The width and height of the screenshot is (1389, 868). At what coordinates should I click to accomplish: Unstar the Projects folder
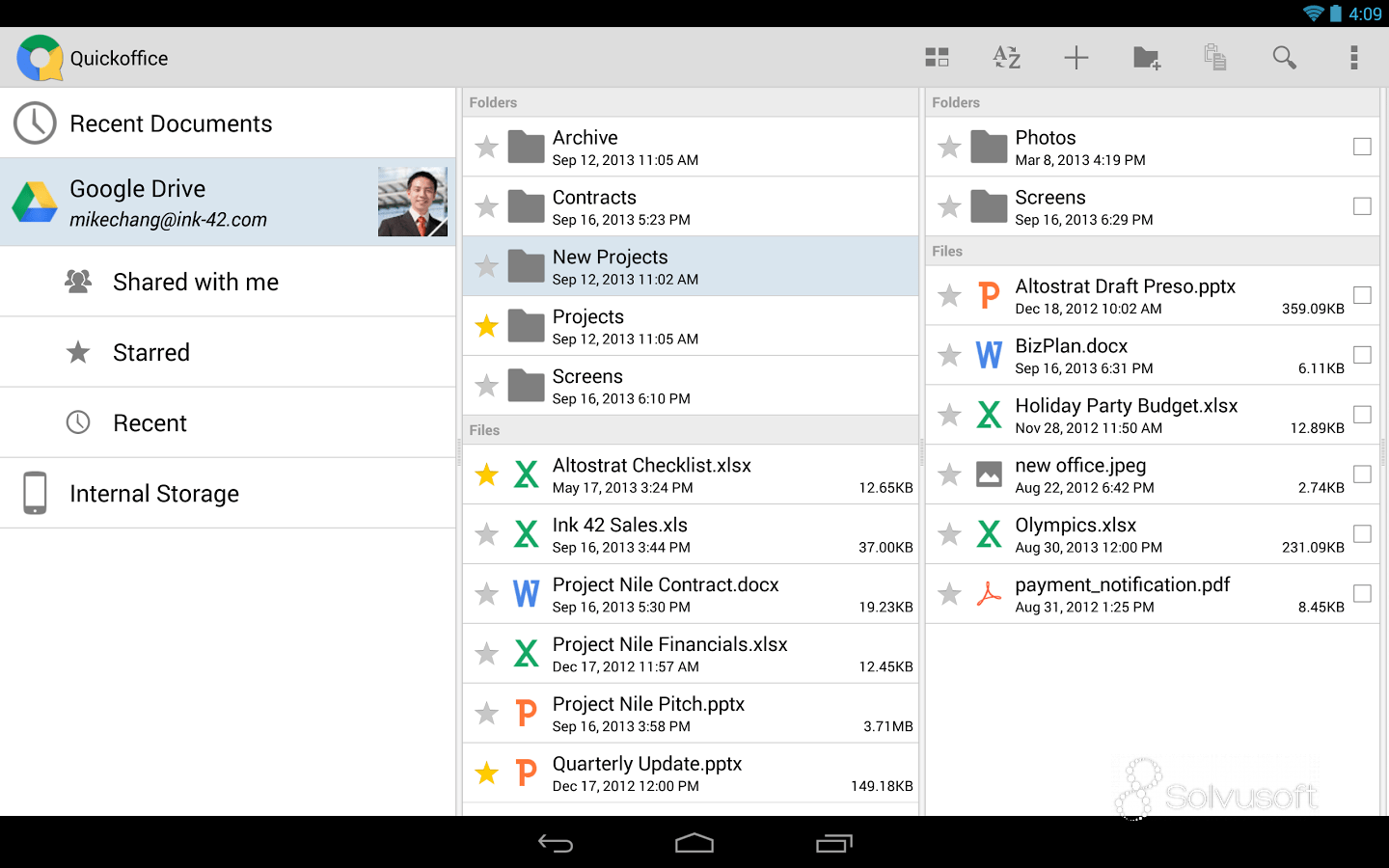click(x=486, y=326)
